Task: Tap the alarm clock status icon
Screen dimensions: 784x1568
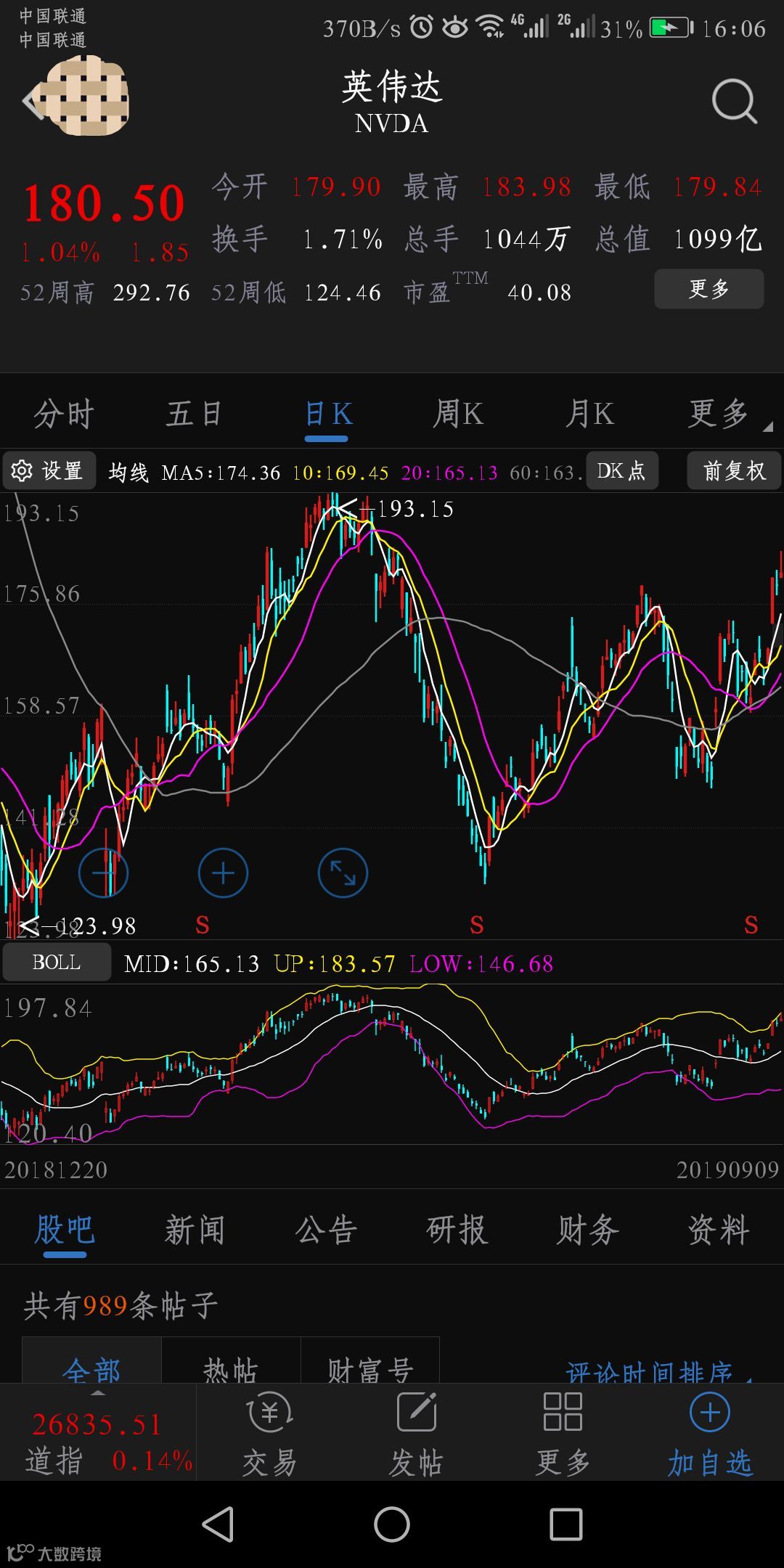Action: (x=422, y=27)
